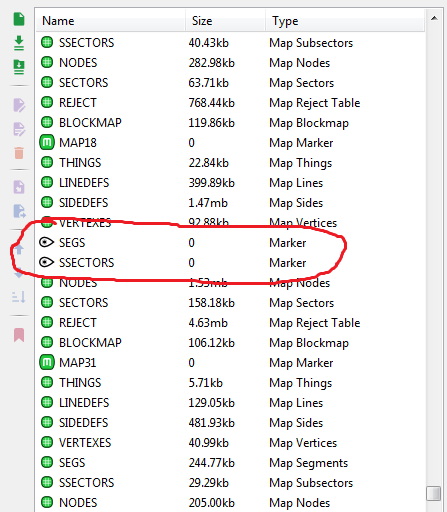Click the green M icon beside MAP18
The width and height of the screenshot is (447, 512).
(x=47, y=143)
